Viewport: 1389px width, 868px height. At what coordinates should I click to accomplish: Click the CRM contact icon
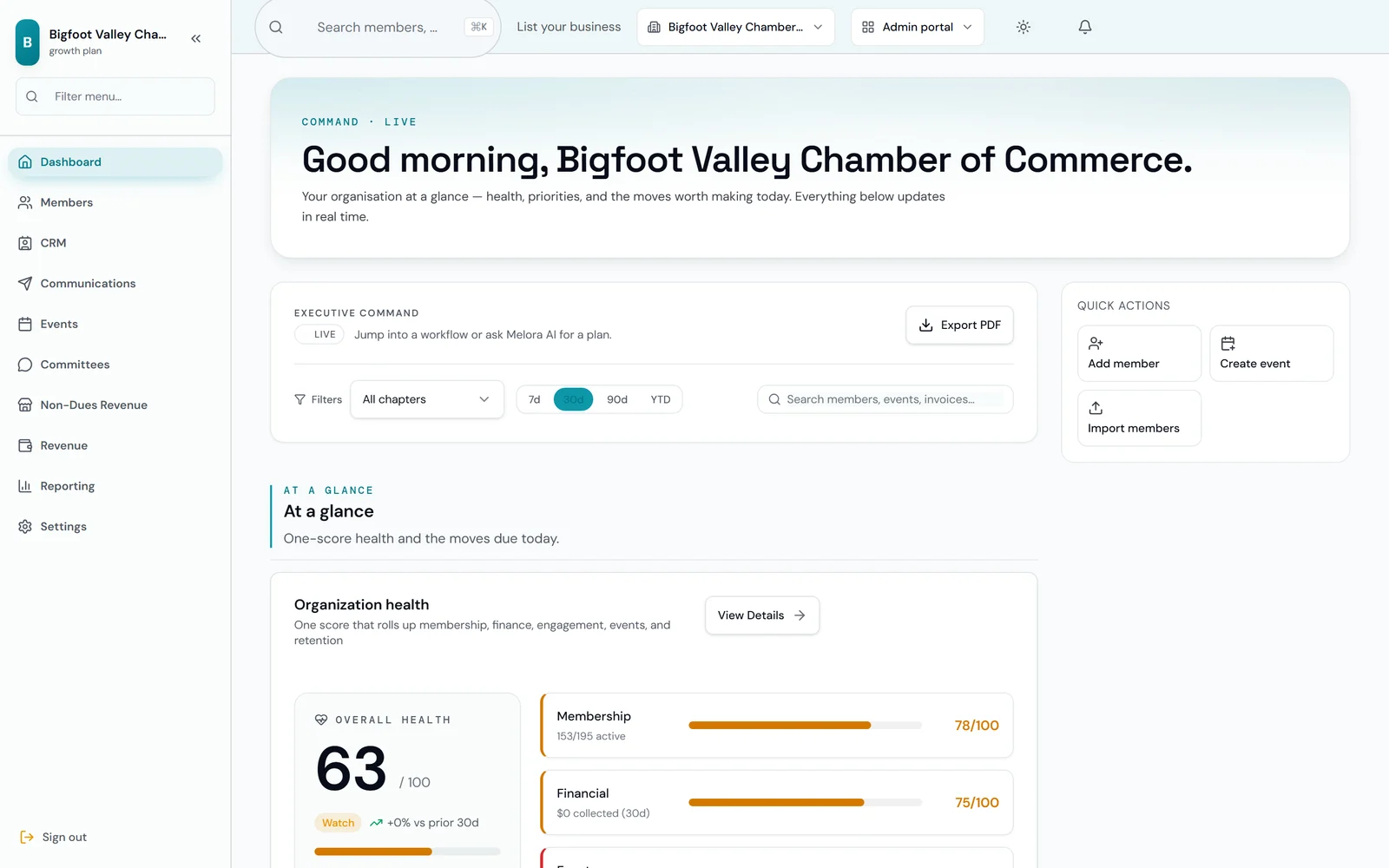pyautogui.click(x=25, y=243)
